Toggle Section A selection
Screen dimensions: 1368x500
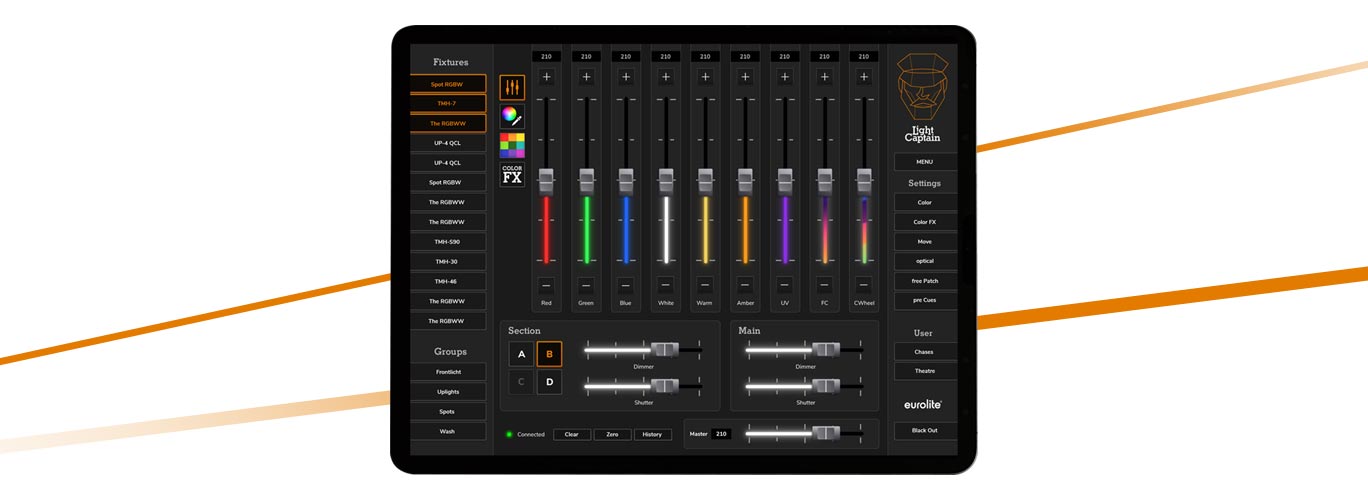click(x=521, y=354)
